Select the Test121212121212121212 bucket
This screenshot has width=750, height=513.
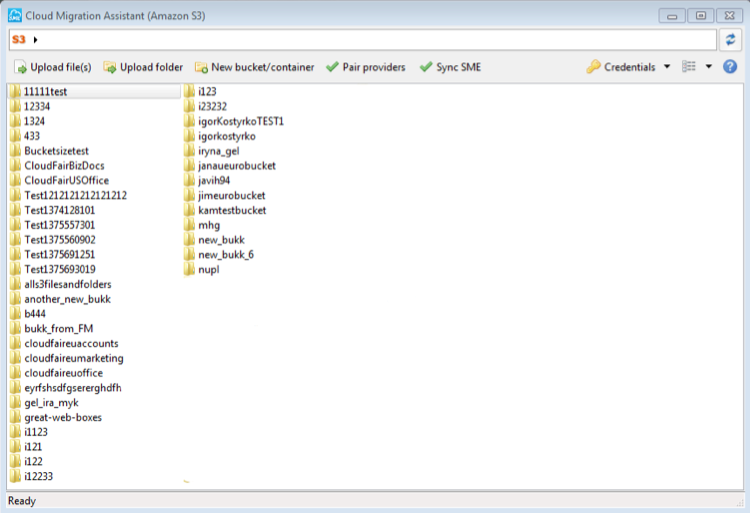tap(76, 195)
